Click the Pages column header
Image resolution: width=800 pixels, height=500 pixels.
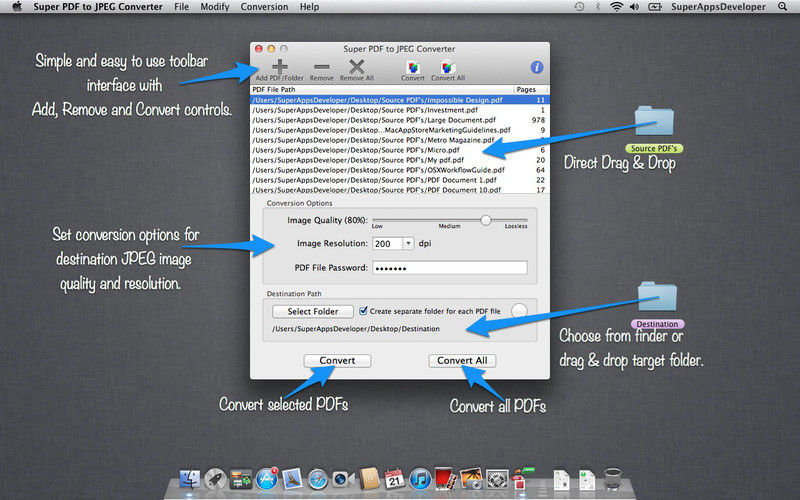530,89
